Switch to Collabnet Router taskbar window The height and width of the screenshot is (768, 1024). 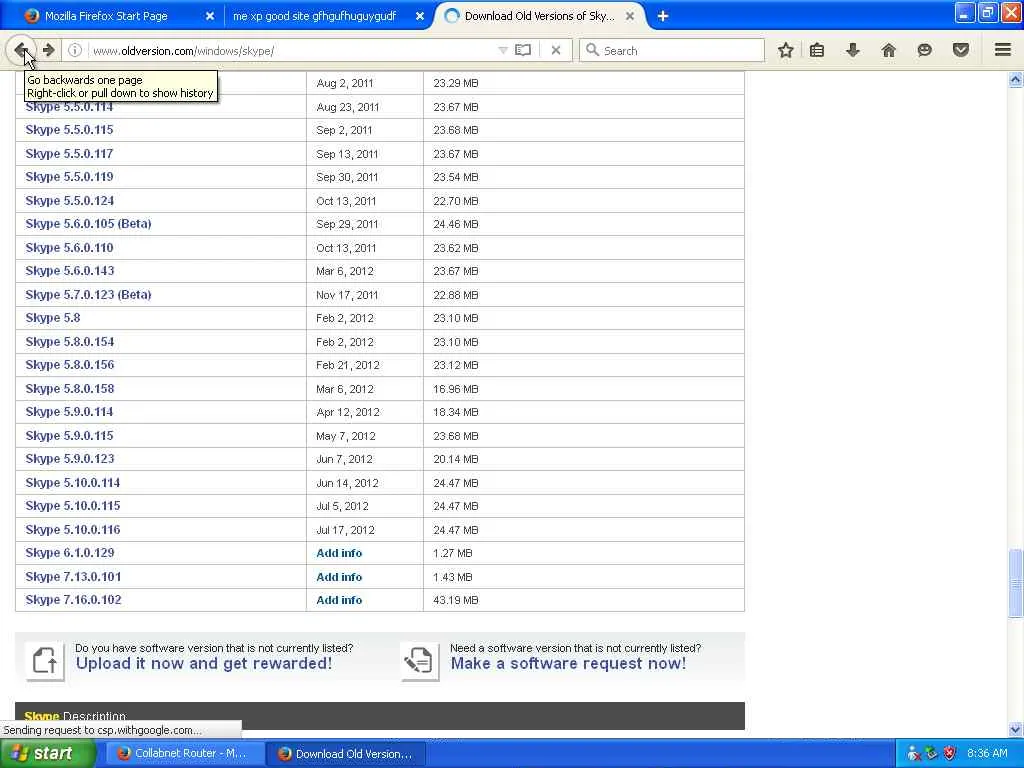(185, 754)
